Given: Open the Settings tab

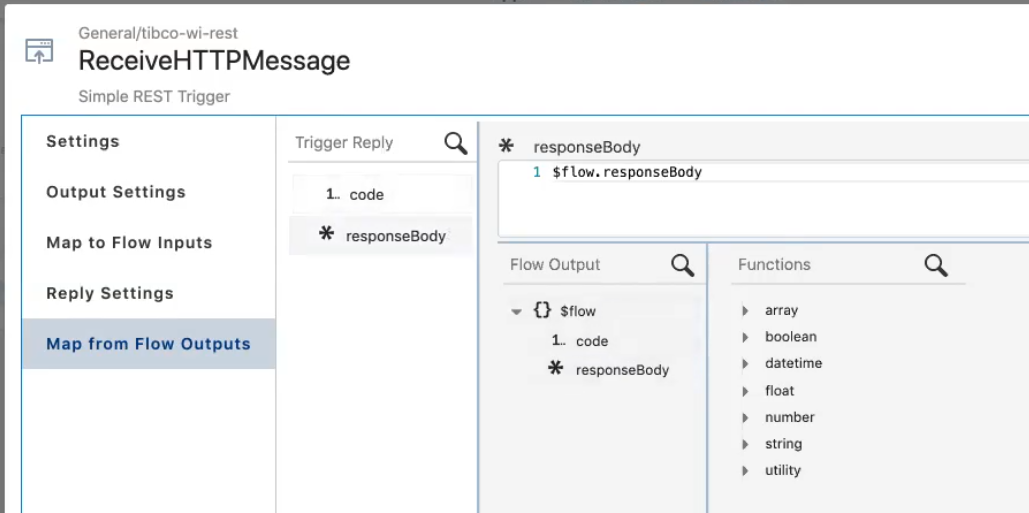Looking at the screenshot, I should [83, 142].
